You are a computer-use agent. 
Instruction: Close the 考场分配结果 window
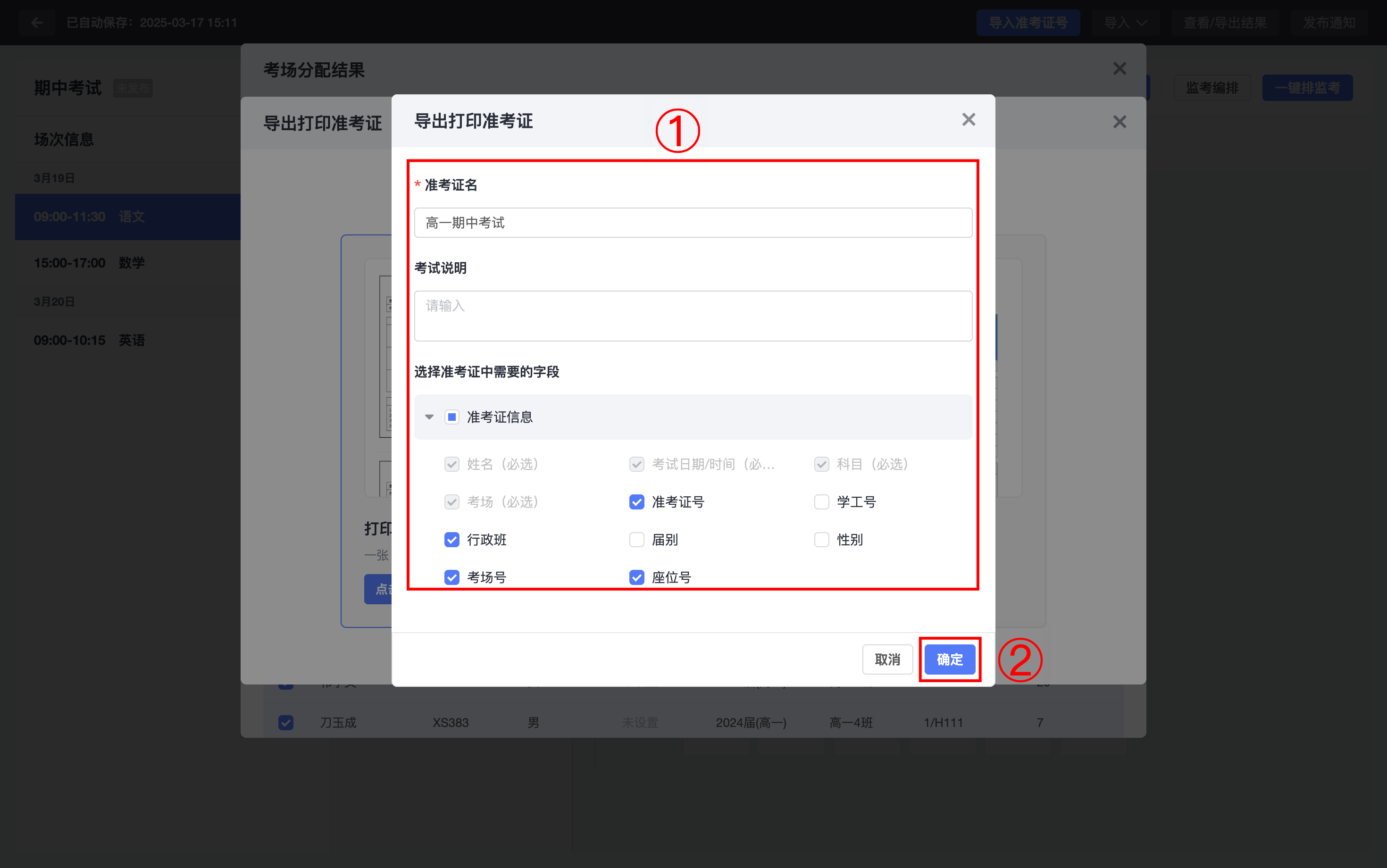(1120, 69)
